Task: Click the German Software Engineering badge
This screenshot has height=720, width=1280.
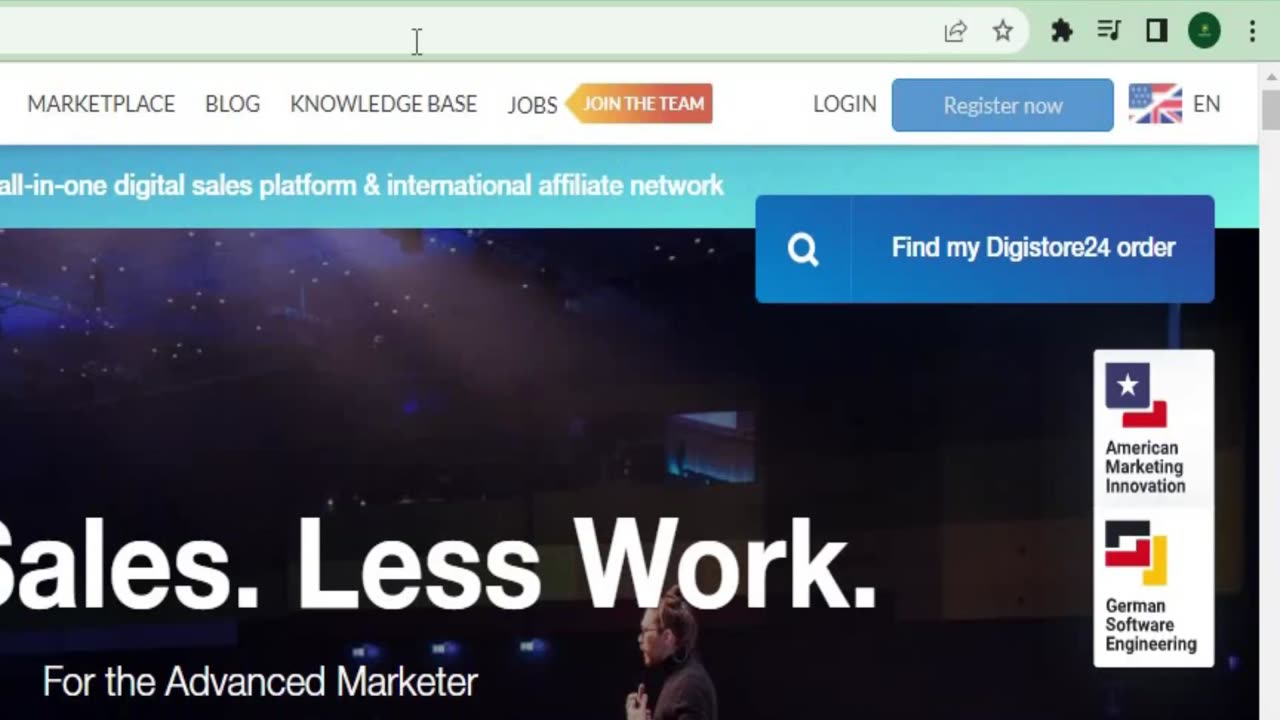Action: click(1153, 587)
